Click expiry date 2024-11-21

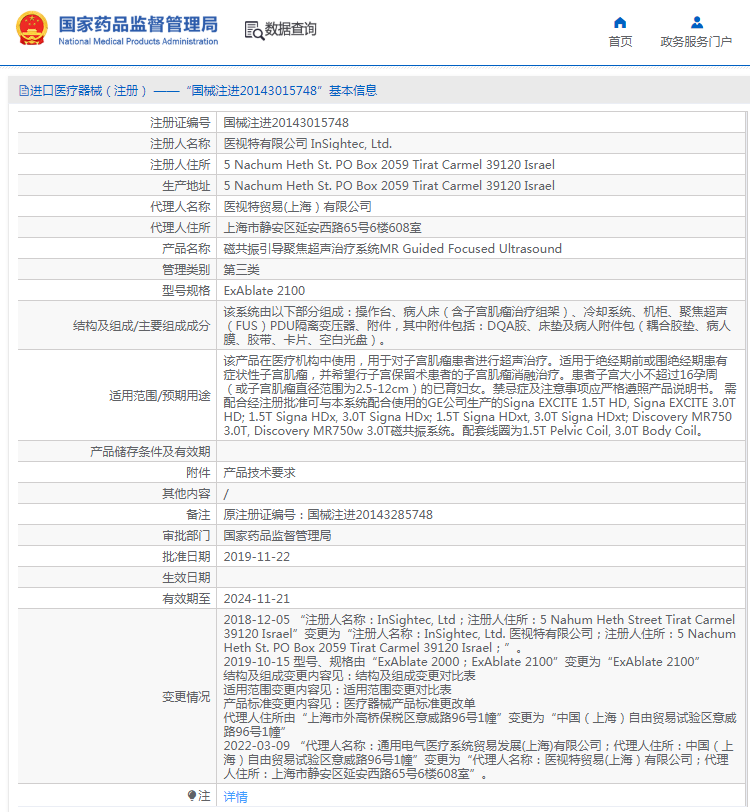point(256,599)
